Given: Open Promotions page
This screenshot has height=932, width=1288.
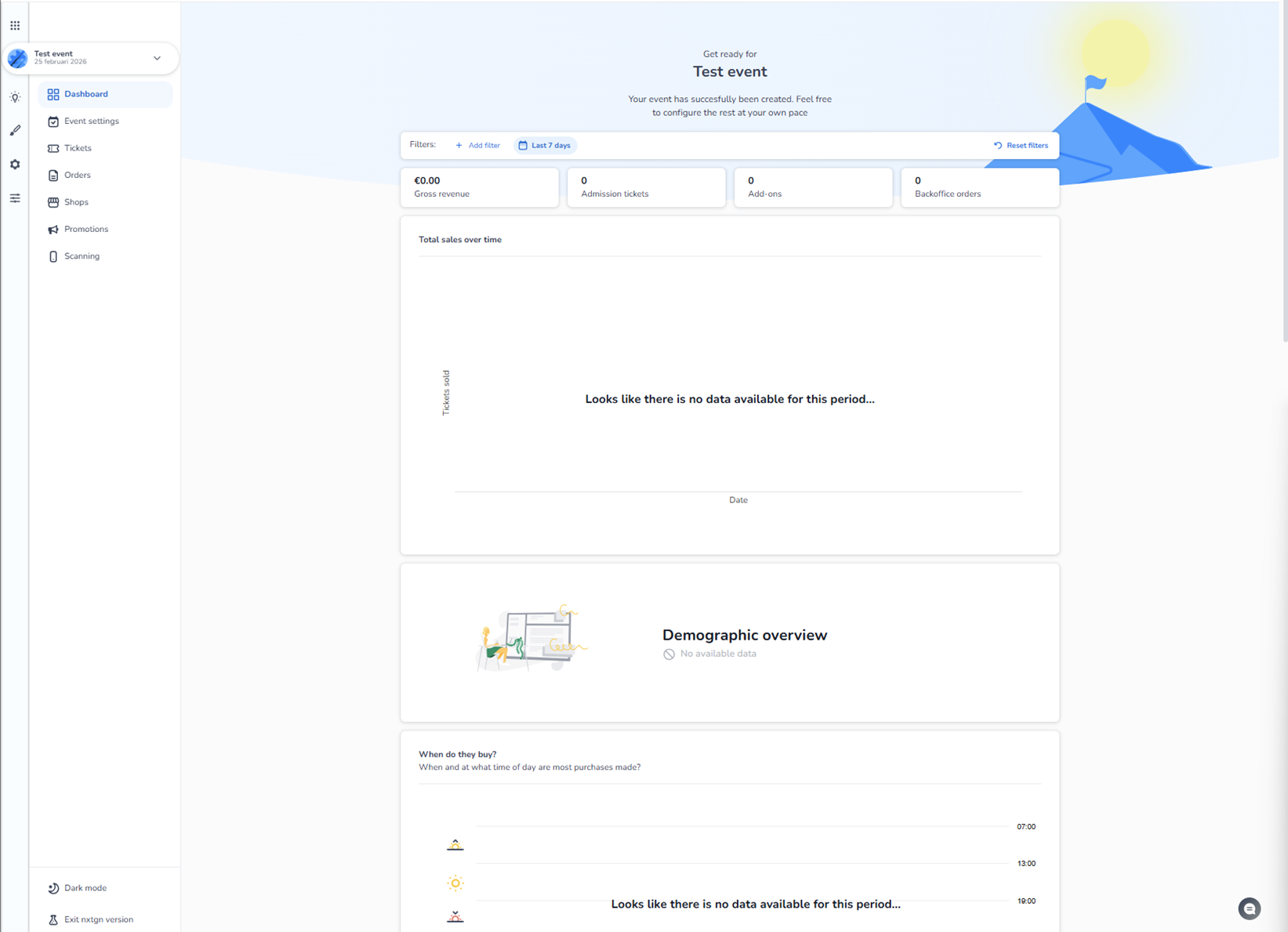Looking at the screenshot, I should 85,230.
